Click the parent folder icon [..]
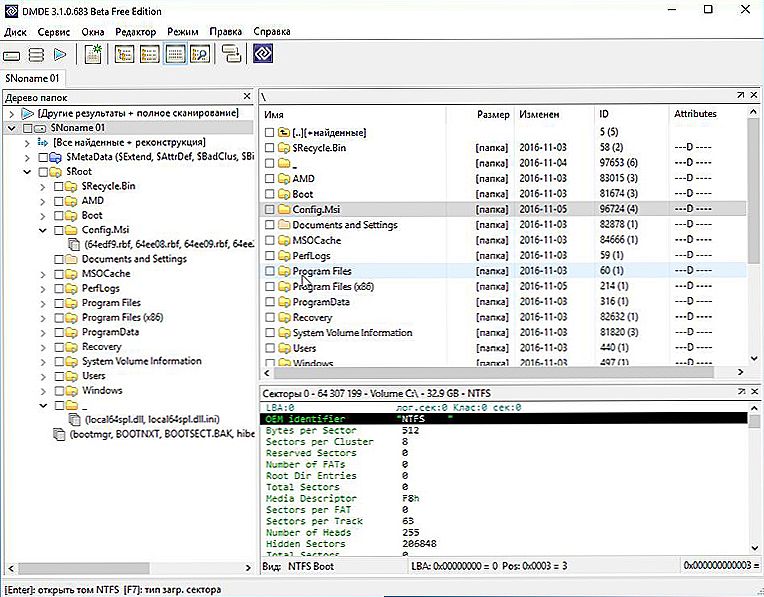 (x=284, y=132)
